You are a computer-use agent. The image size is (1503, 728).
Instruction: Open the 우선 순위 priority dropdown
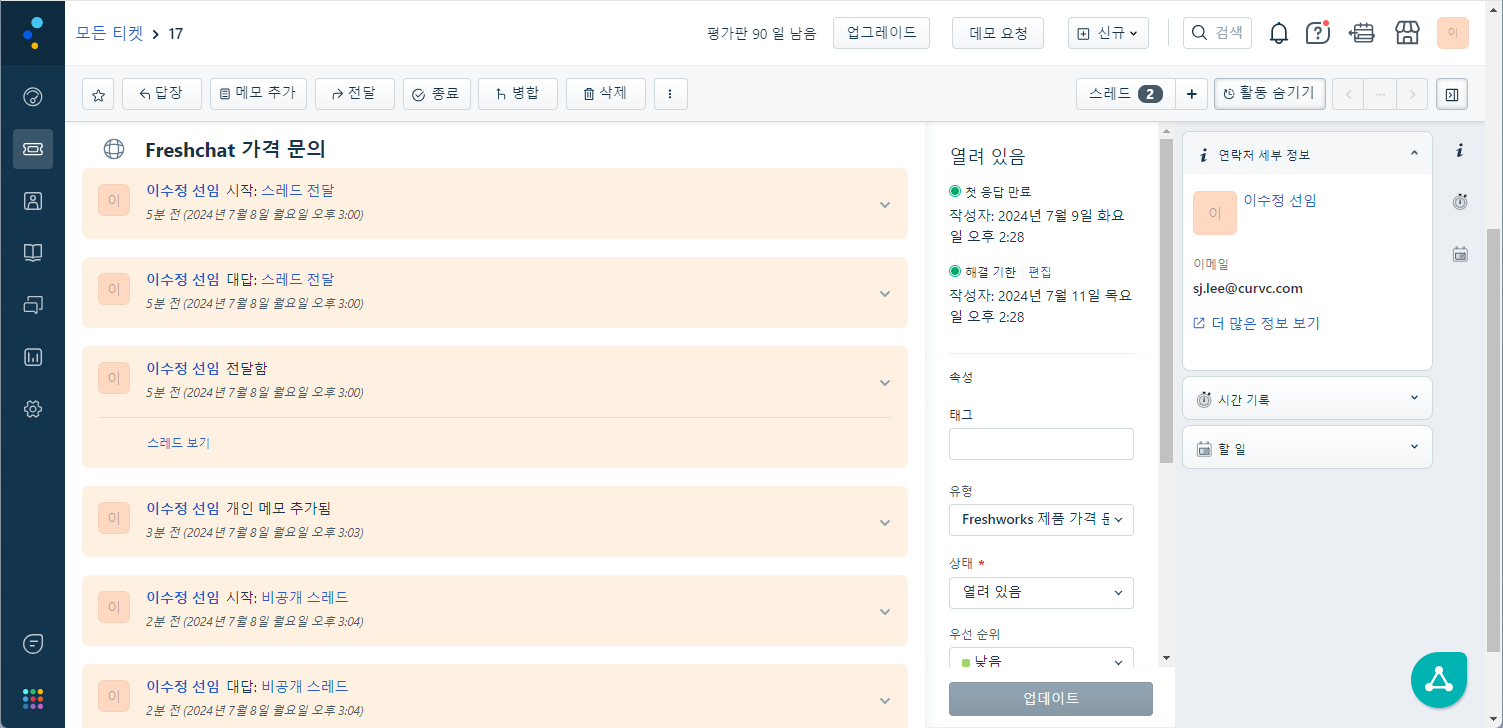click(1041, 659)
